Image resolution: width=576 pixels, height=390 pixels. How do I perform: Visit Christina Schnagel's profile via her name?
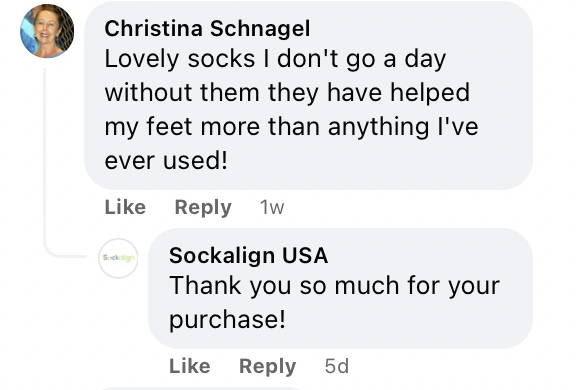coord(207,28)
